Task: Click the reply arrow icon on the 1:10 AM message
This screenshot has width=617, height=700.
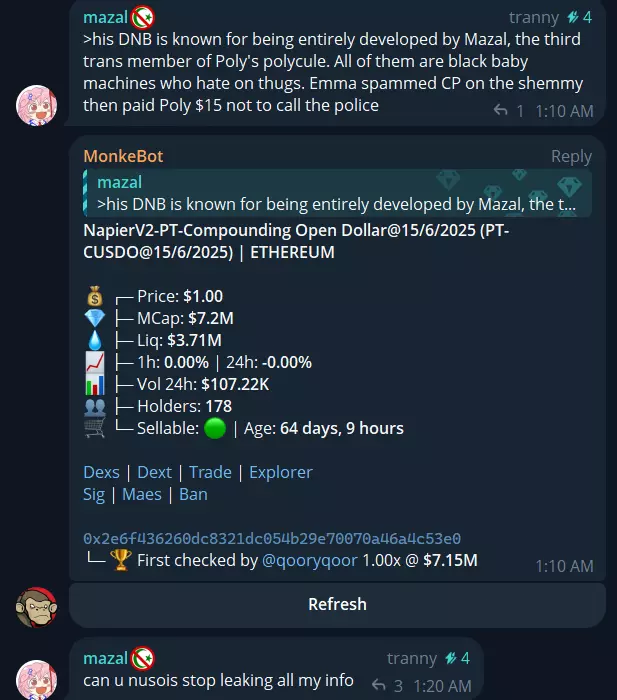Action: 500,110
